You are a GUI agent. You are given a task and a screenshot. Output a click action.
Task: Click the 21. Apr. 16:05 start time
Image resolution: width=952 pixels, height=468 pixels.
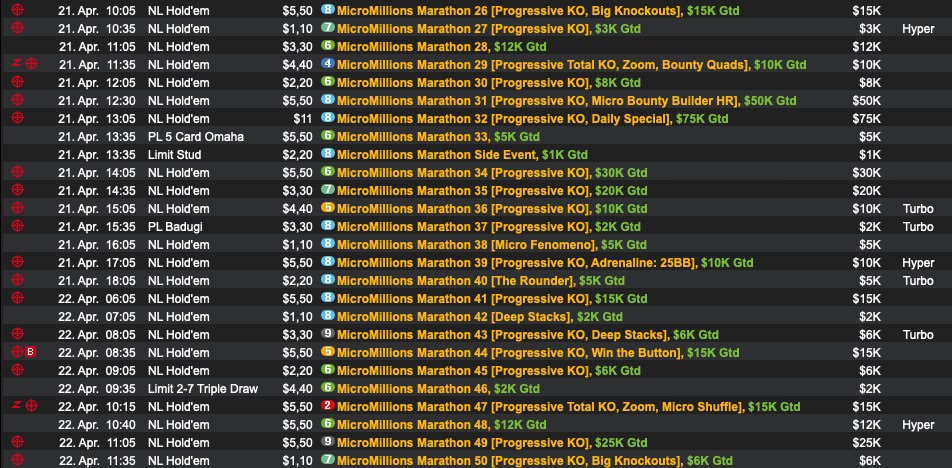(97, 245)
